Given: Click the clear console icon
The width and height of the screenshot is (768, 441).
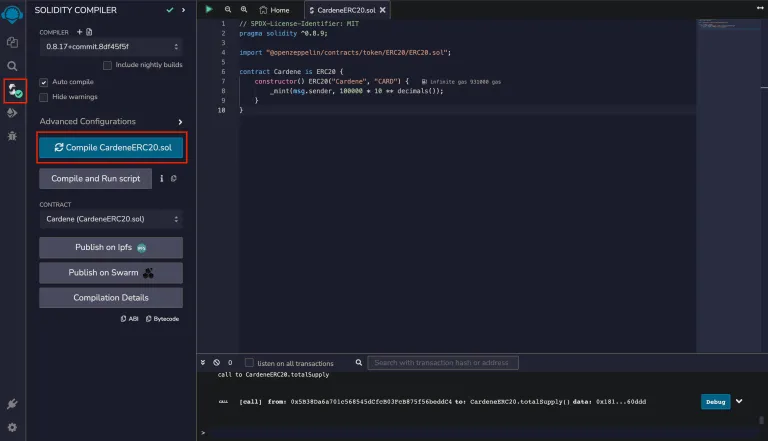Looking at the screenshot, I should [x=216, y=363].
